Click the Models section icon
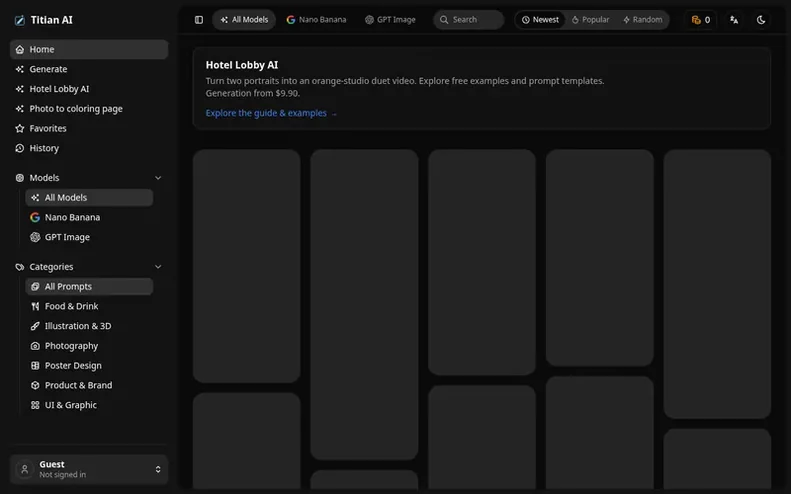This screenshot has height=494, width=791. click(x=20, y=178)
